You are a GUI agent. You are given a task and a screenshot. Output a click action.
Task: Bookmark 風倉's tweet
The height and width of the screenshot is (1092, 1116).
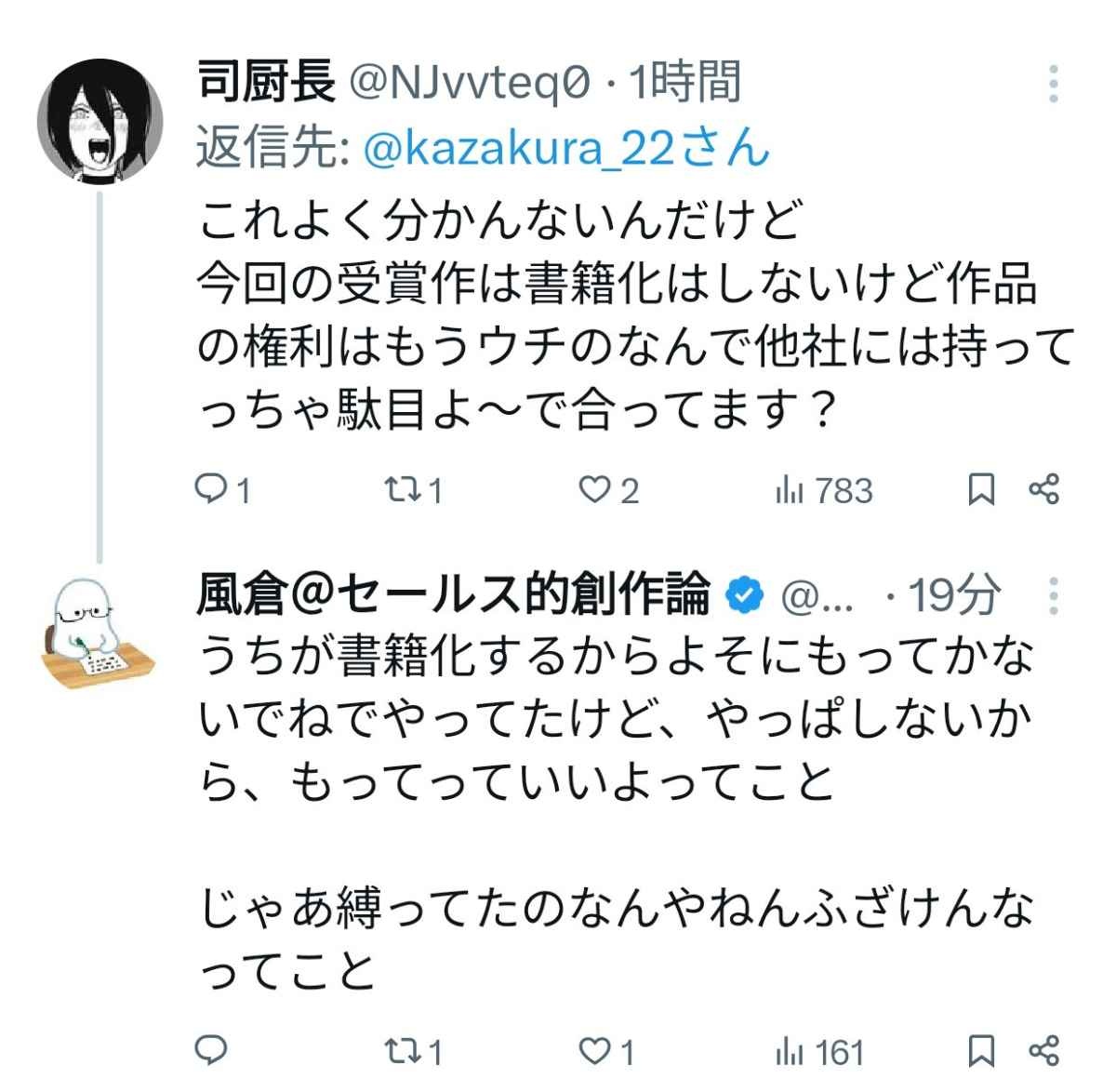click(x=981, y=1050)
